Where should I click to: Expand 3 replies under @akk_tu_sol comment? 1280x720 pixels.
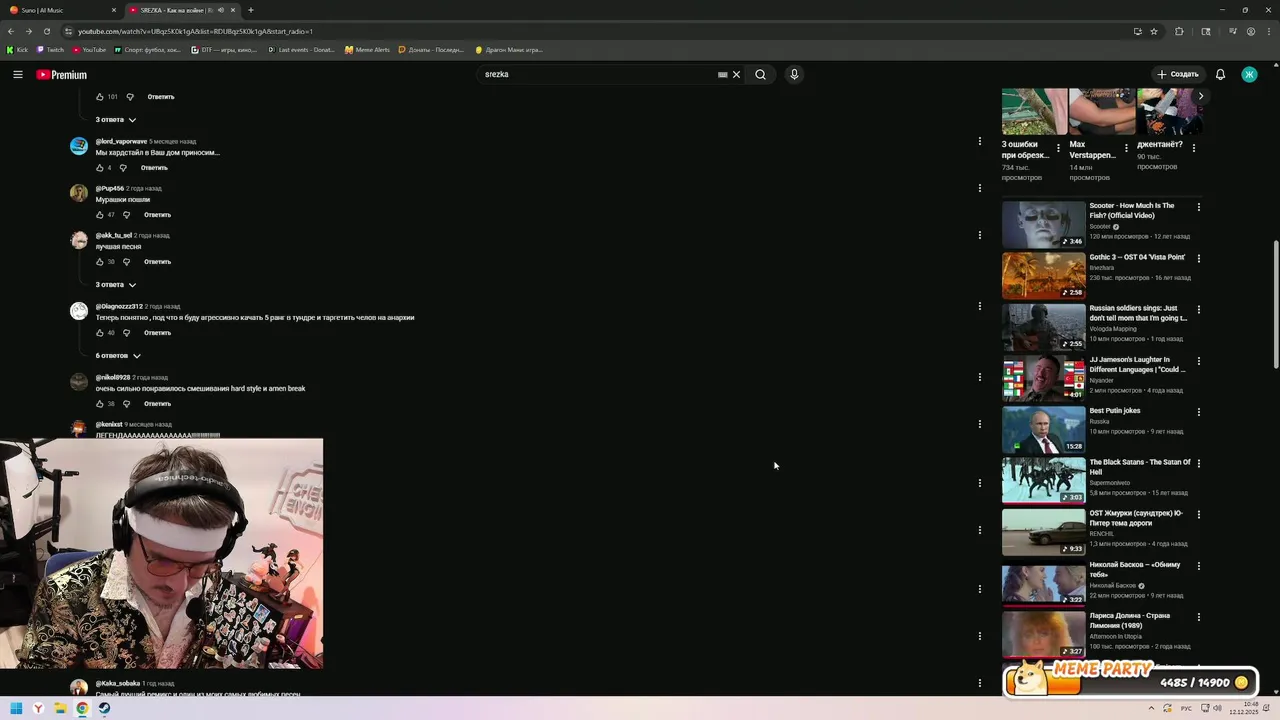(115, 285)
